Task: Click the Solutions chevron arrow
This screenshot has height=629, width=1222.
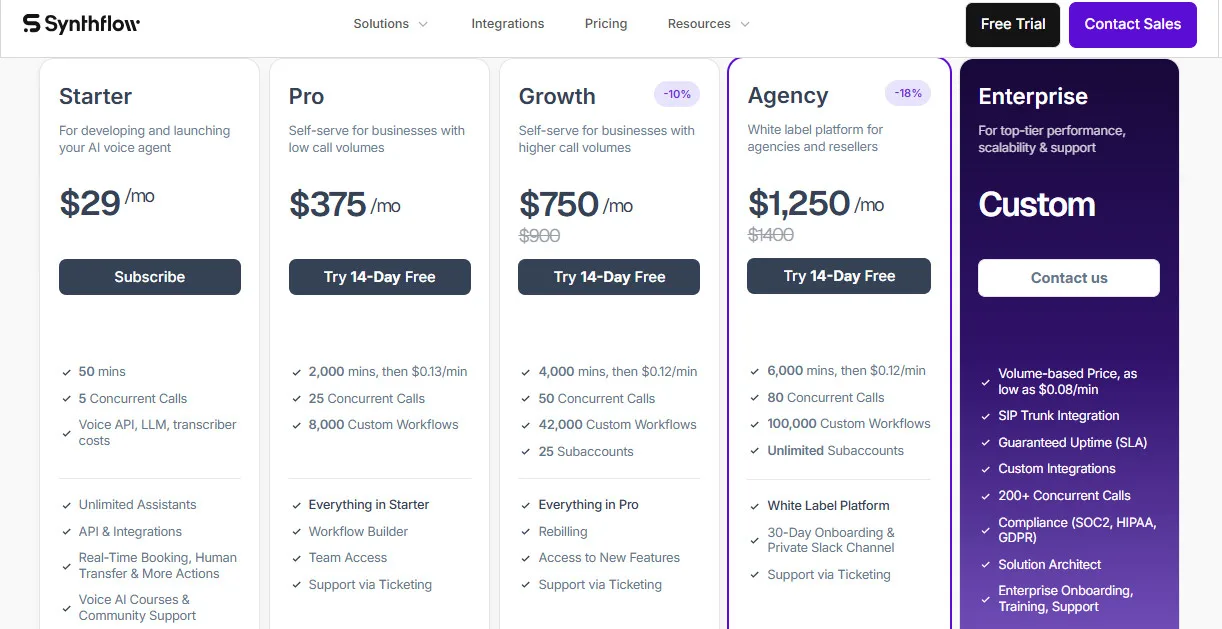Action: [x=422, y=23]
